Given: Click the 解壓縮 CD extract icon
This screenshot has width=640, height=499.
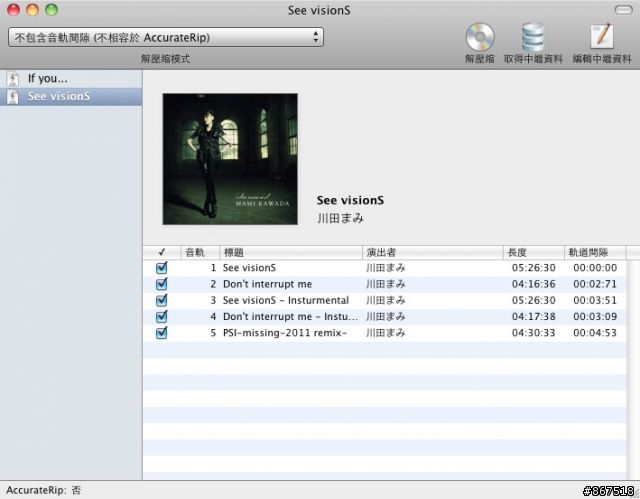Looking at the screenshot, I should tap(480, 37).
